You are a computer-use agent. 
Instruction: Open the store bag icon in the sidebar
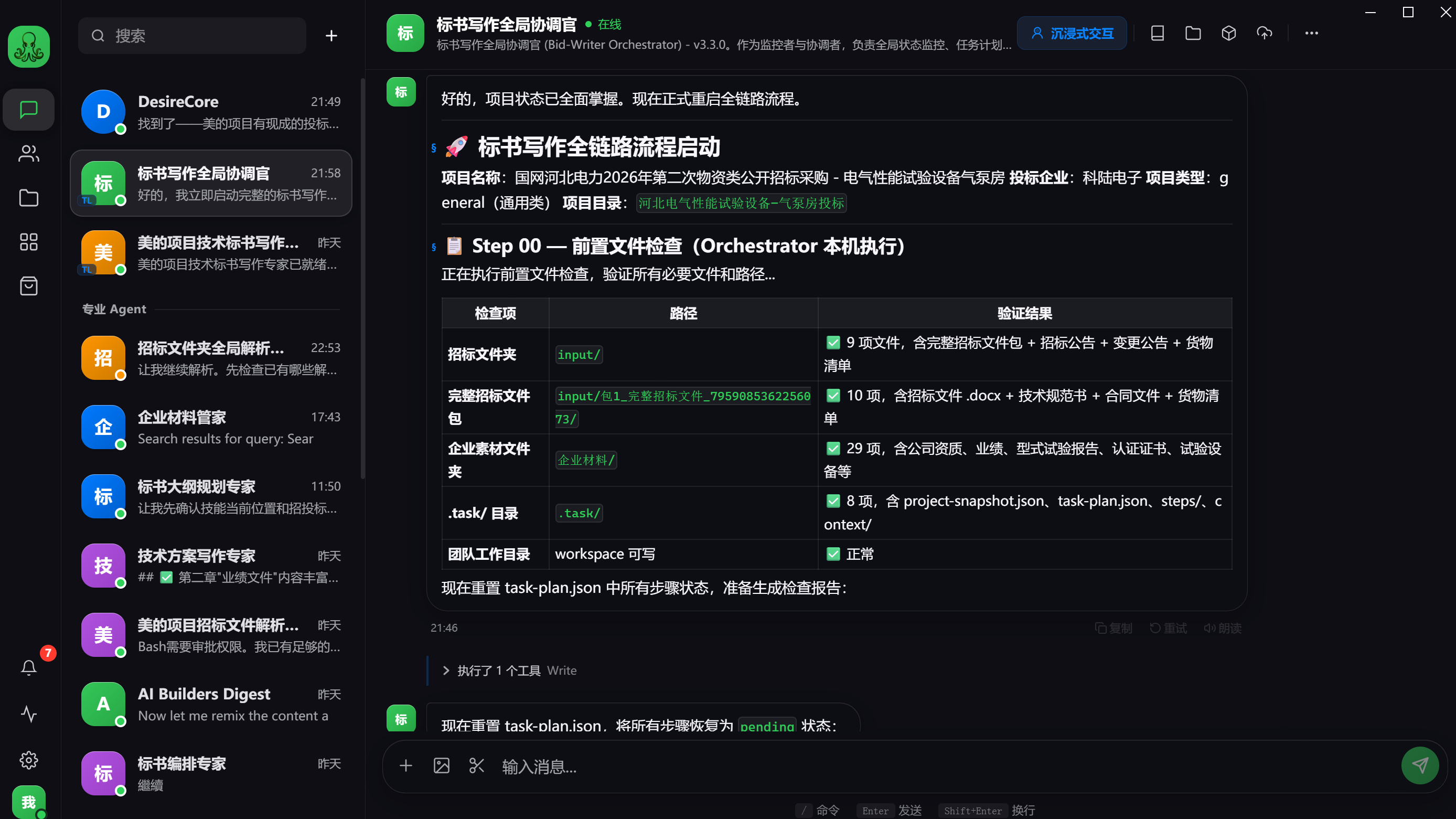pos(28,286)
